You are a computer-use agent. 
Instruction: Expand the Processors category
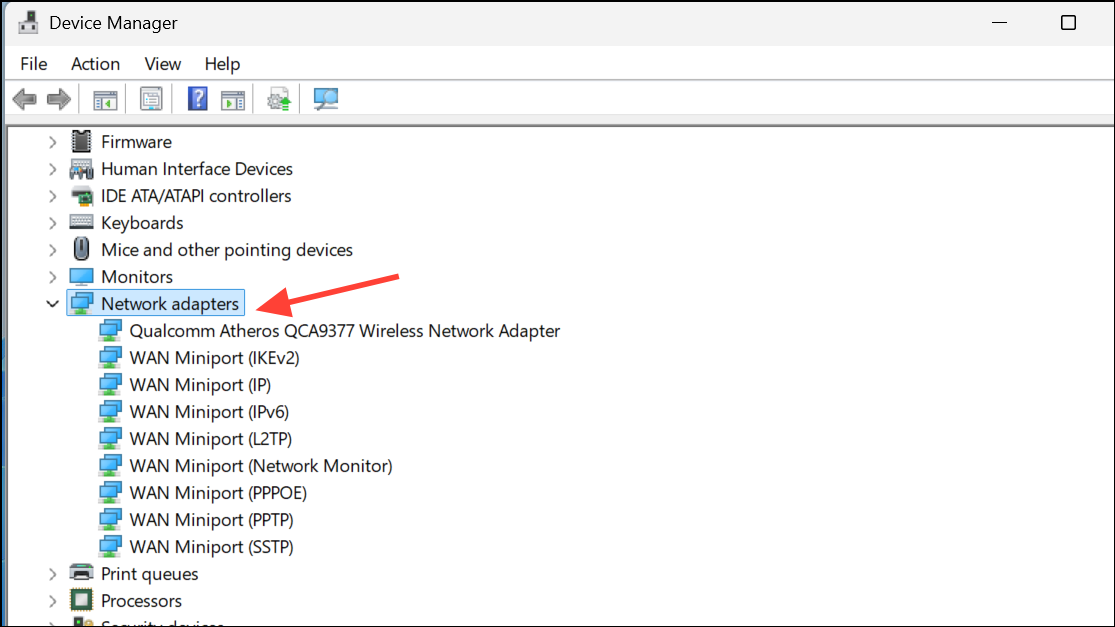[52, 600]
